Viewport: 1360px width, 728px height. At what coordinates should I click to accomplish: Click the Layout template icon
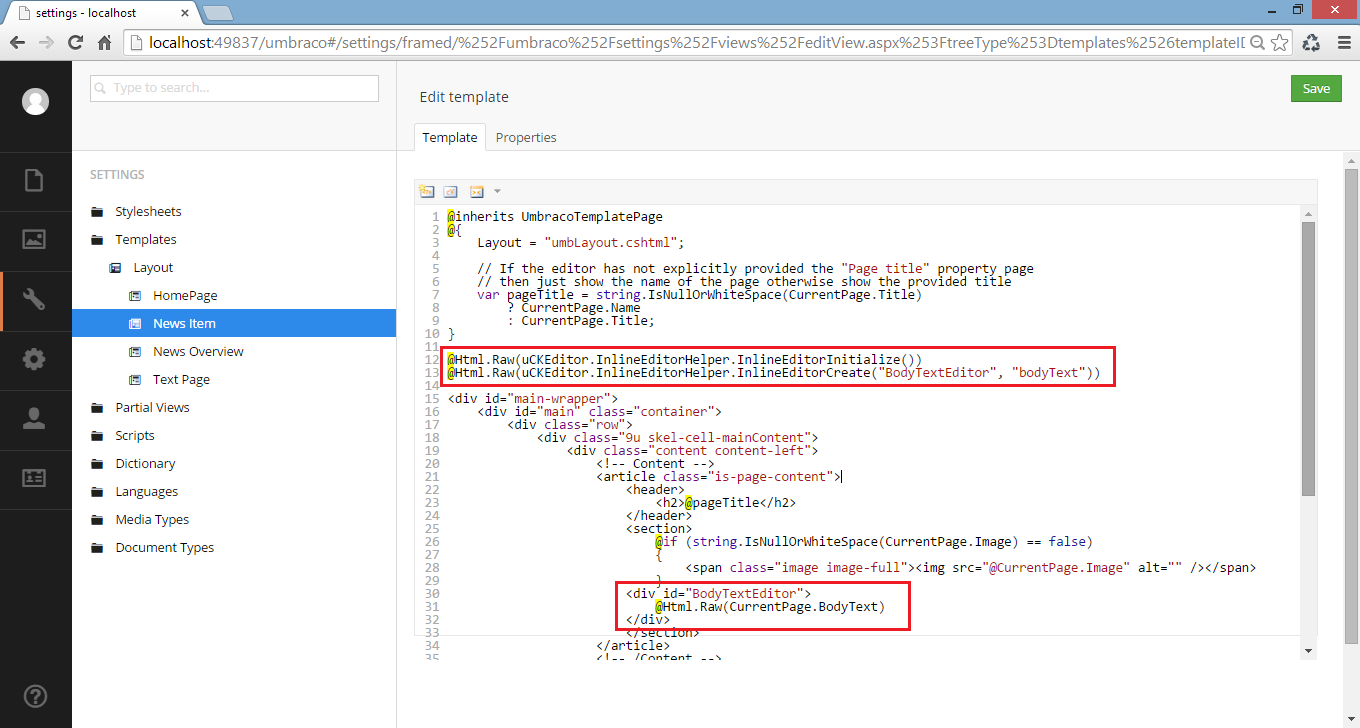pos(116,268)
